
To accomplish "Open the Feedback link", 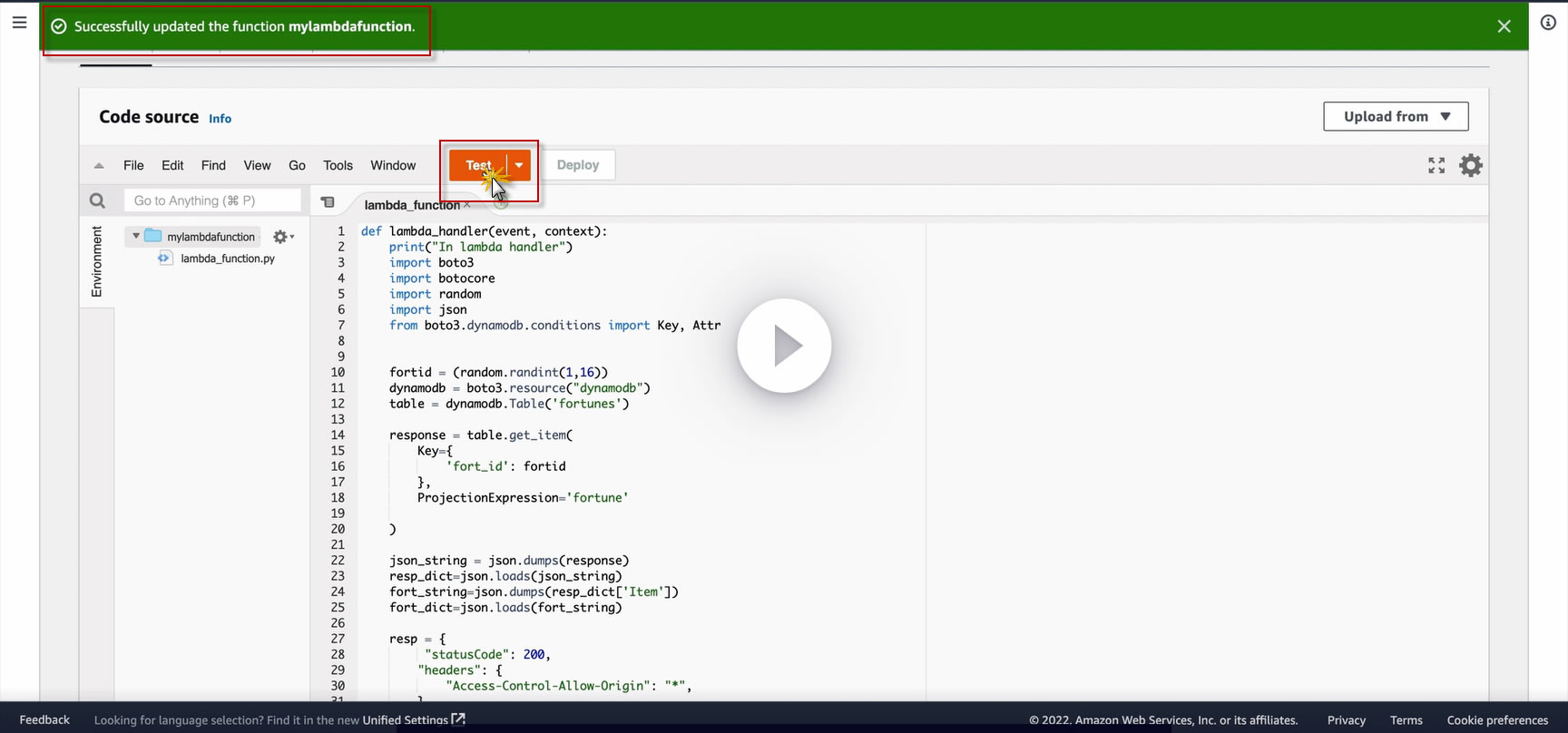I will (x=44, y=720).
